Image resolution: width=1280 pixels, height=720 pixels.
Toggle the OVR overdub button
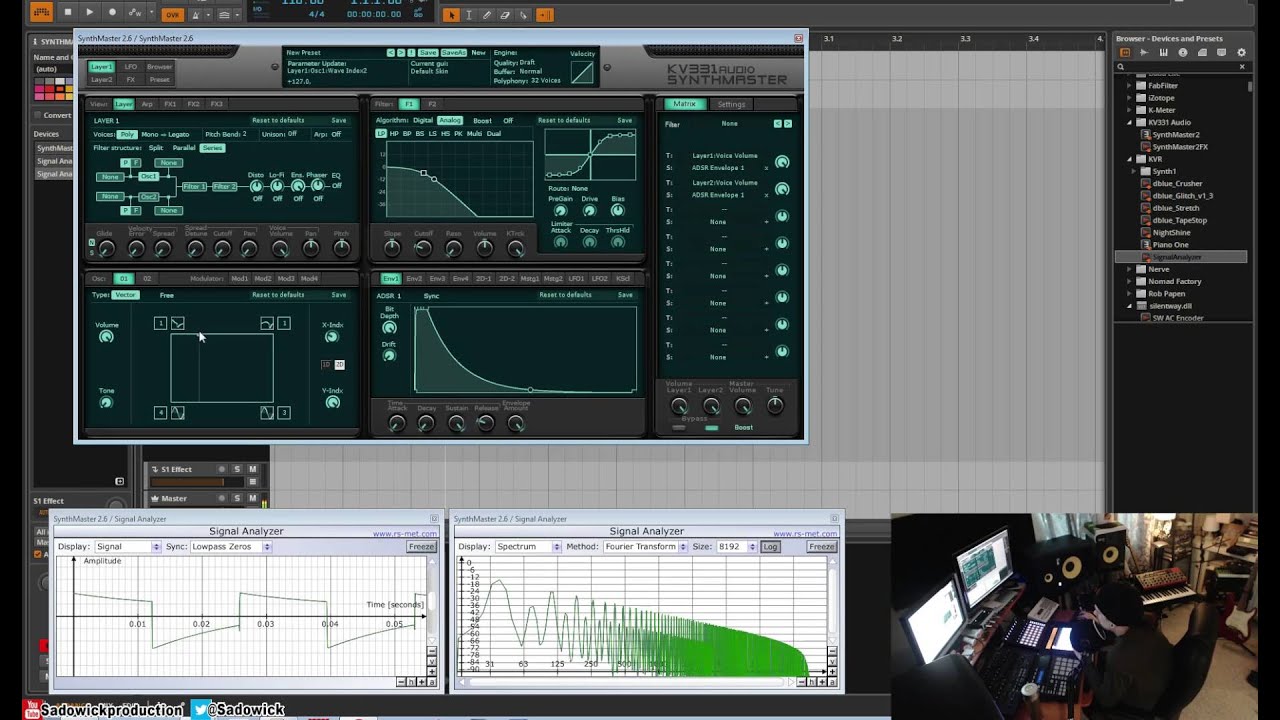(172, 14)
